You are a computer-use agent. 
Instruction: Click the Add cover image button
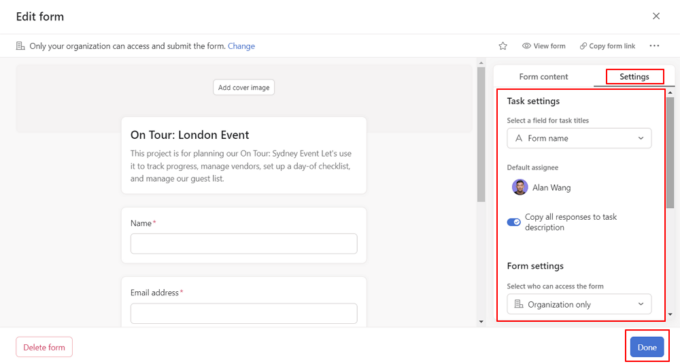(x=244, y=87)
